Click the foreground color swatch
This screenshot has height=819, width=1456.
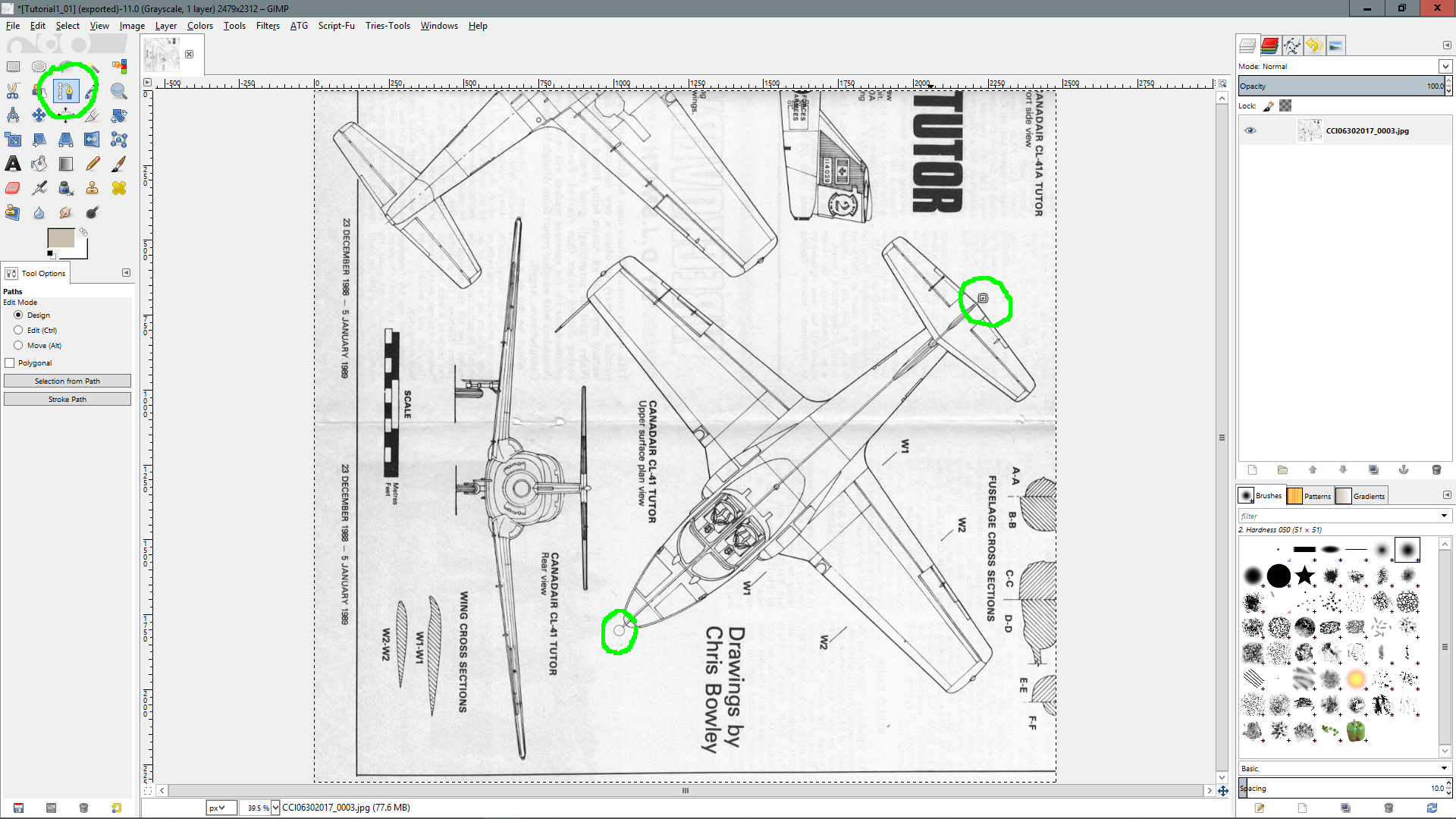(x=61, y=238)
